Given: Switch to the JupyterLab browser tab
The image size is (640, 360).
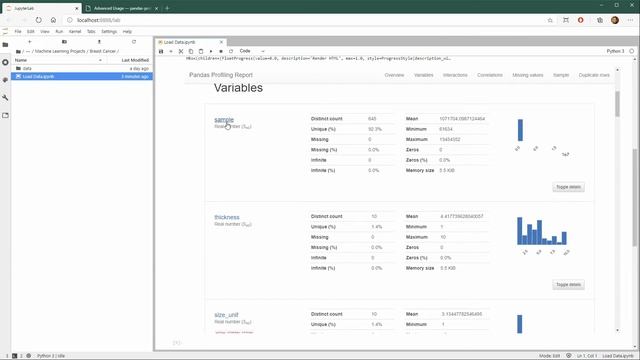Looking at the screenshot, I should coord(41,8).
